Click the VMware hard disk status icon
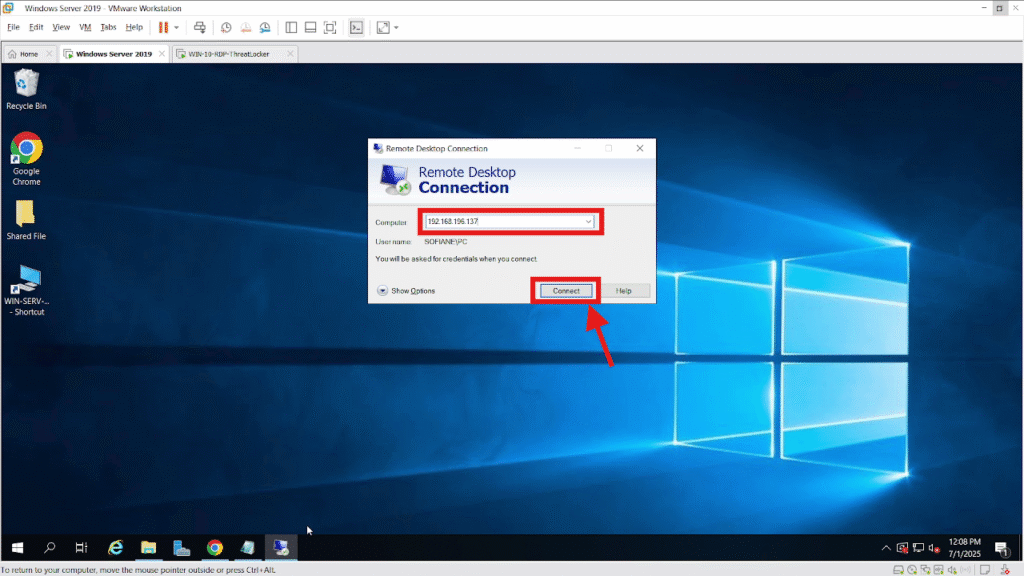The height and width of the screenshot is (576, 1024). coord(899,570)
